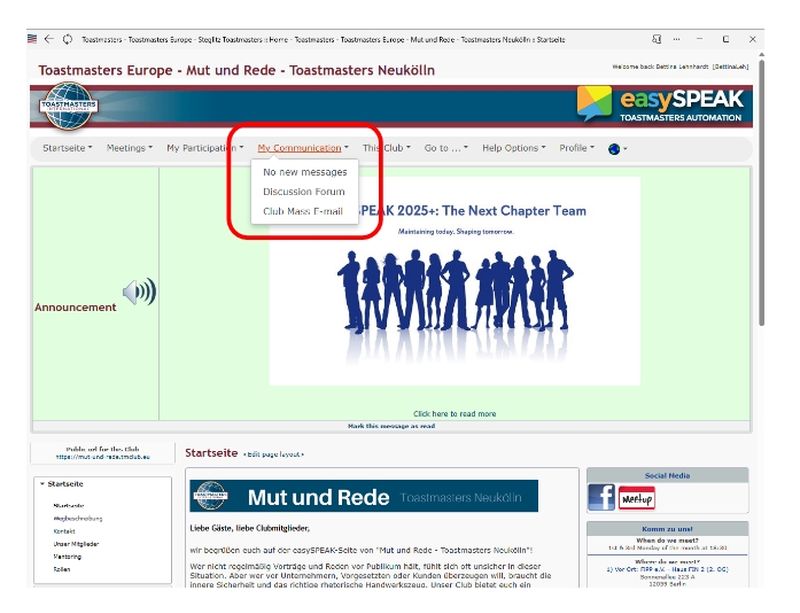Choose Club Mass E-mail menu entry
Image resolution: width=800 pixels, height=613 pixels.
(x=302, y=211)
